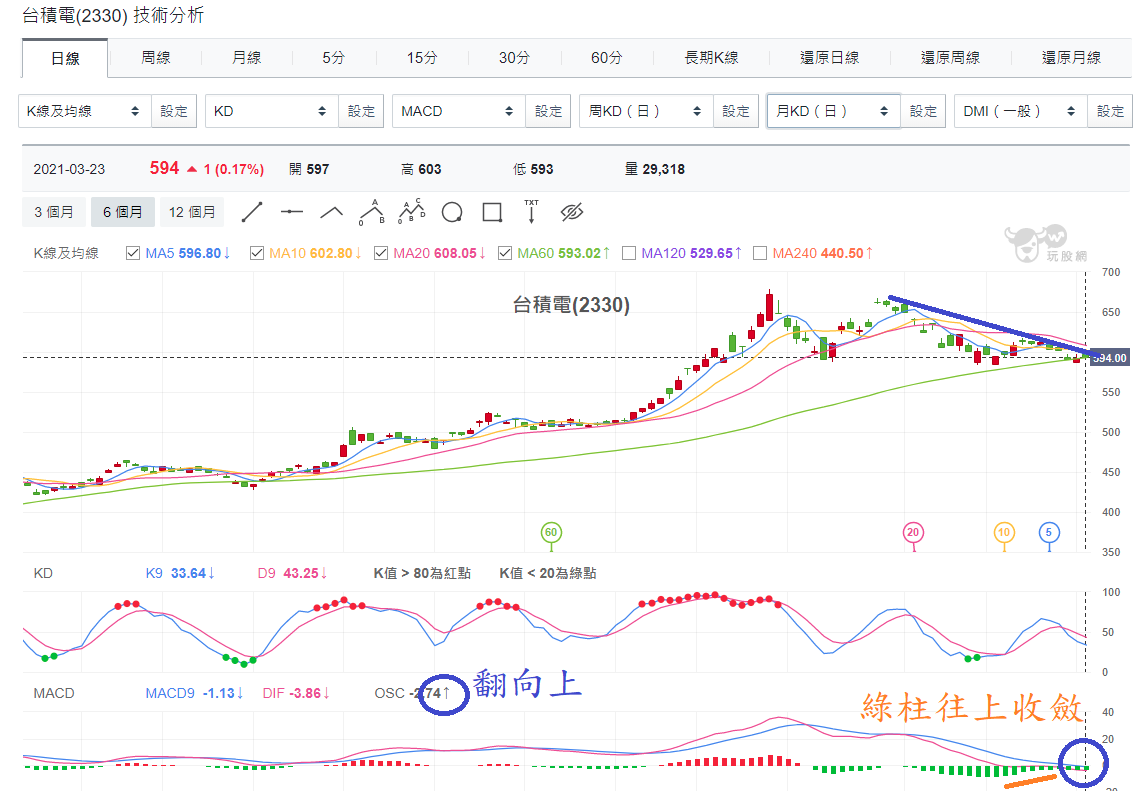1146x791 pixels.
Task: Click the MA5 596.80 value text
Action: click(200, 254)
